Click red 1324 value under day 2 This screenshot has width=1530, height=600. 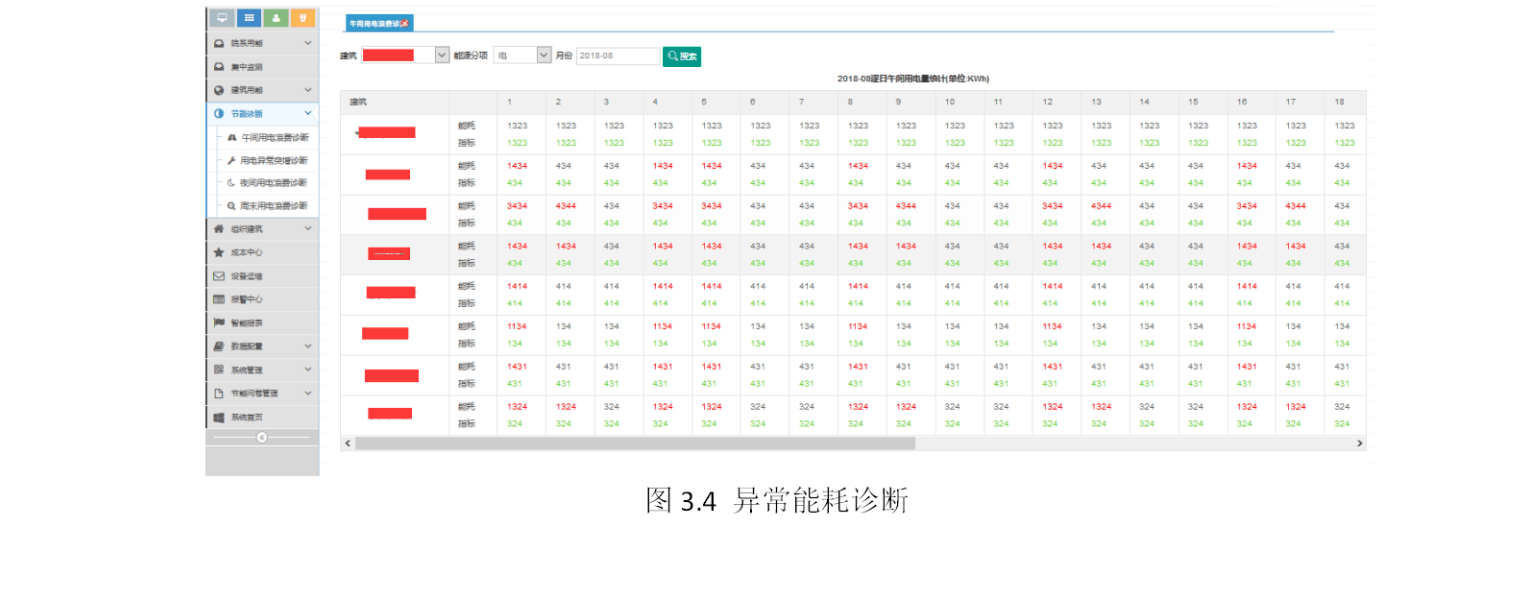tap(566, 407)
